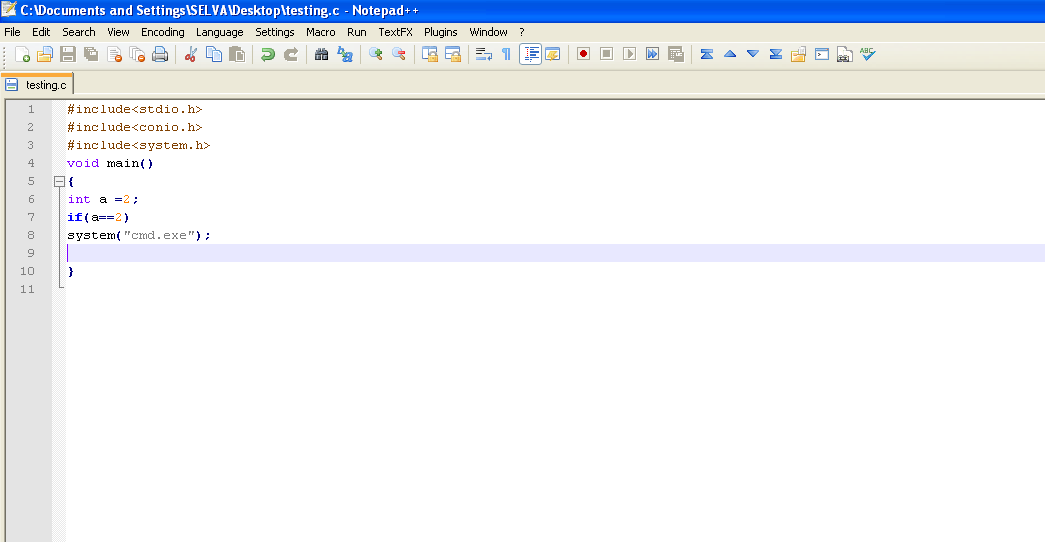The width and height of the screenshot is (1045, 542).
Task: Click the folder with documents icon
Action: pos(798,54)
